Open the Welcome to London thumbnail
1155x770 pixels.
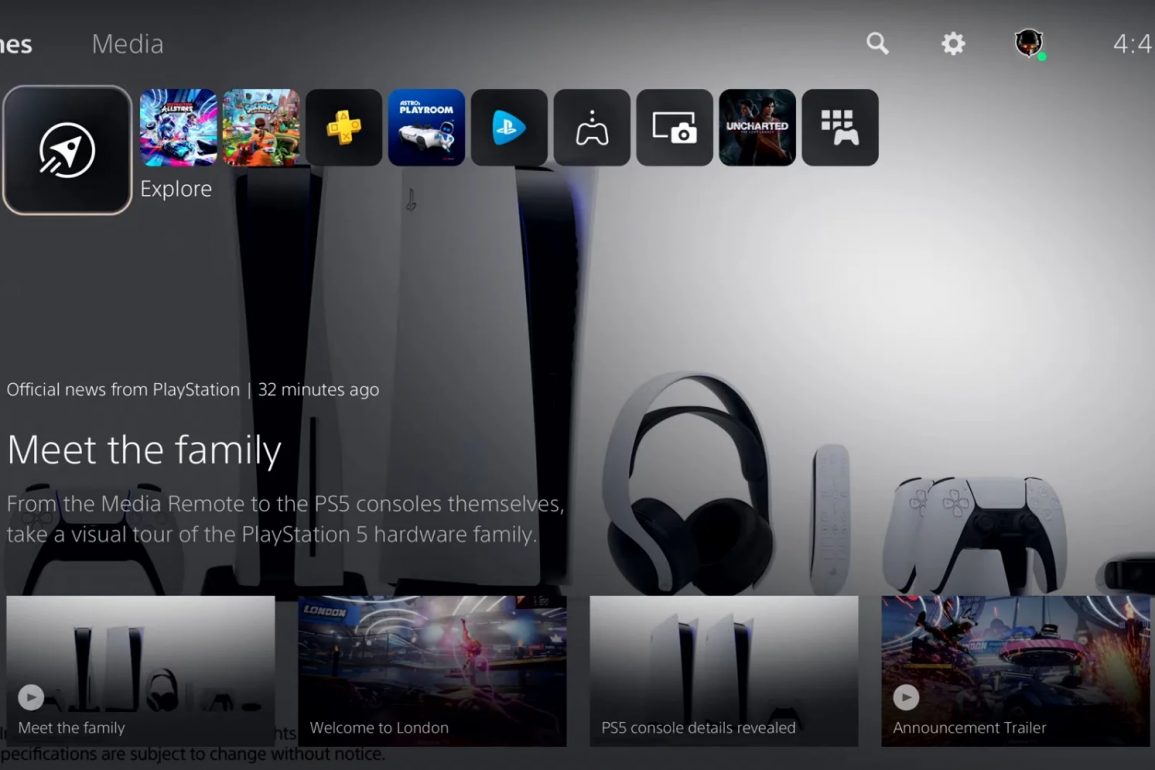432,671
